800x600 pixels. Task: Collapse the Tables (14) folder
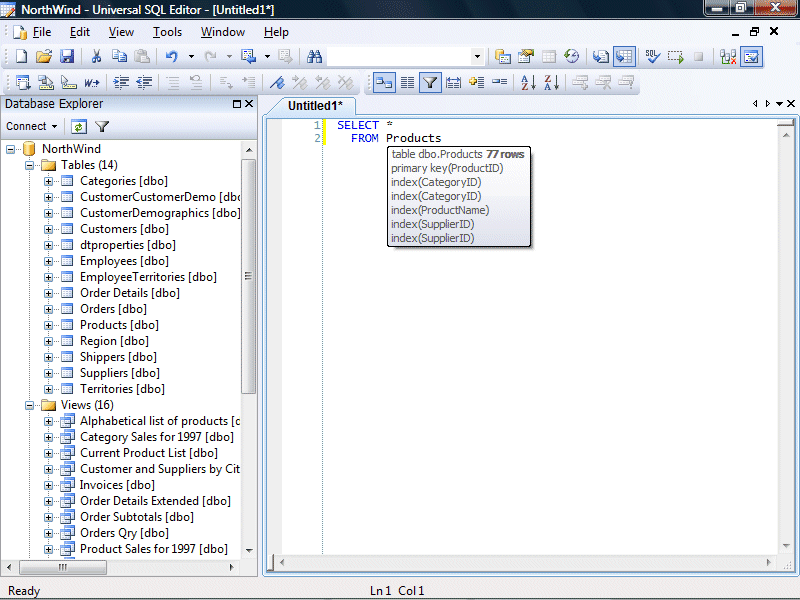[x=31, y=165]
